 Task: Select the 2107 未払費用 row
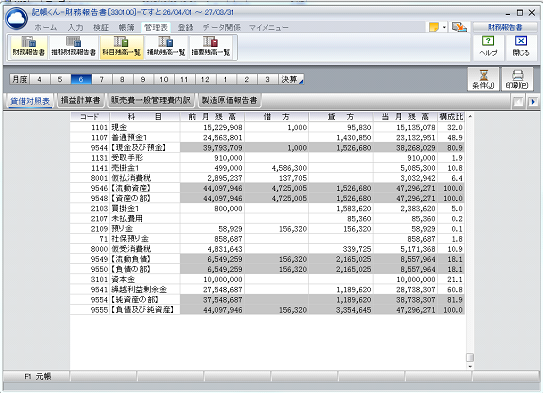pos(267,218)
